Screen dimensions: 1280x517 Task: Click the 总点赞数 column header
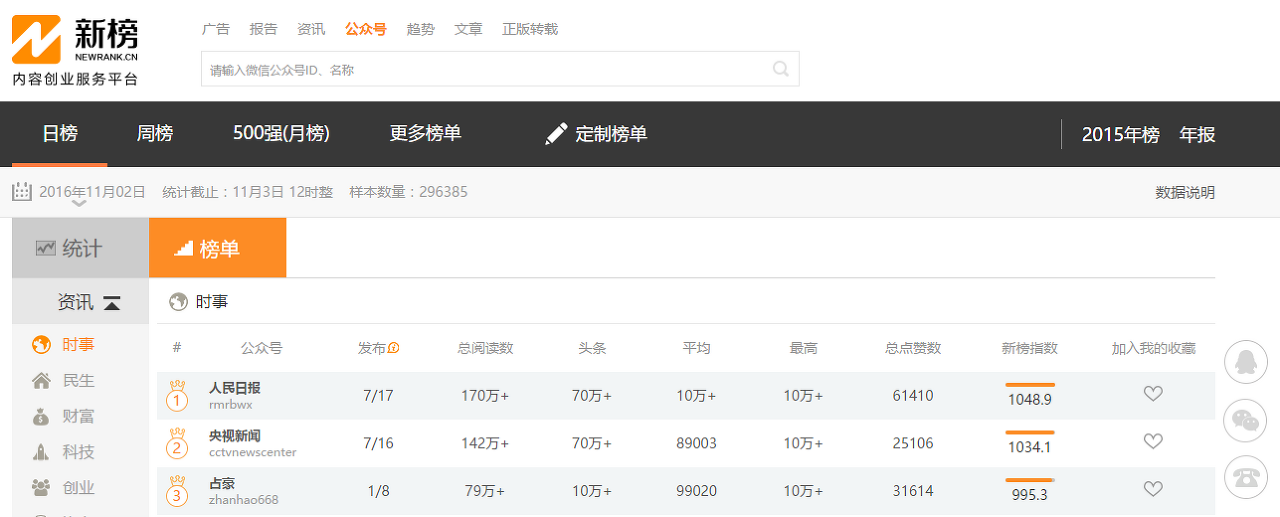click(913, 348)
